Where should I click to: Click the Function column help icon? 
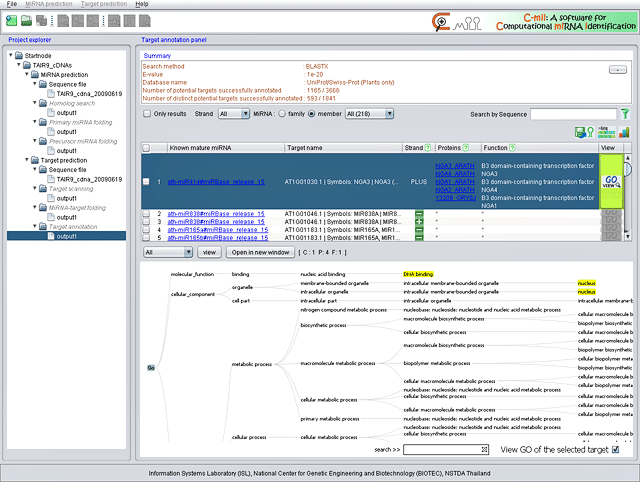point(512,148)
